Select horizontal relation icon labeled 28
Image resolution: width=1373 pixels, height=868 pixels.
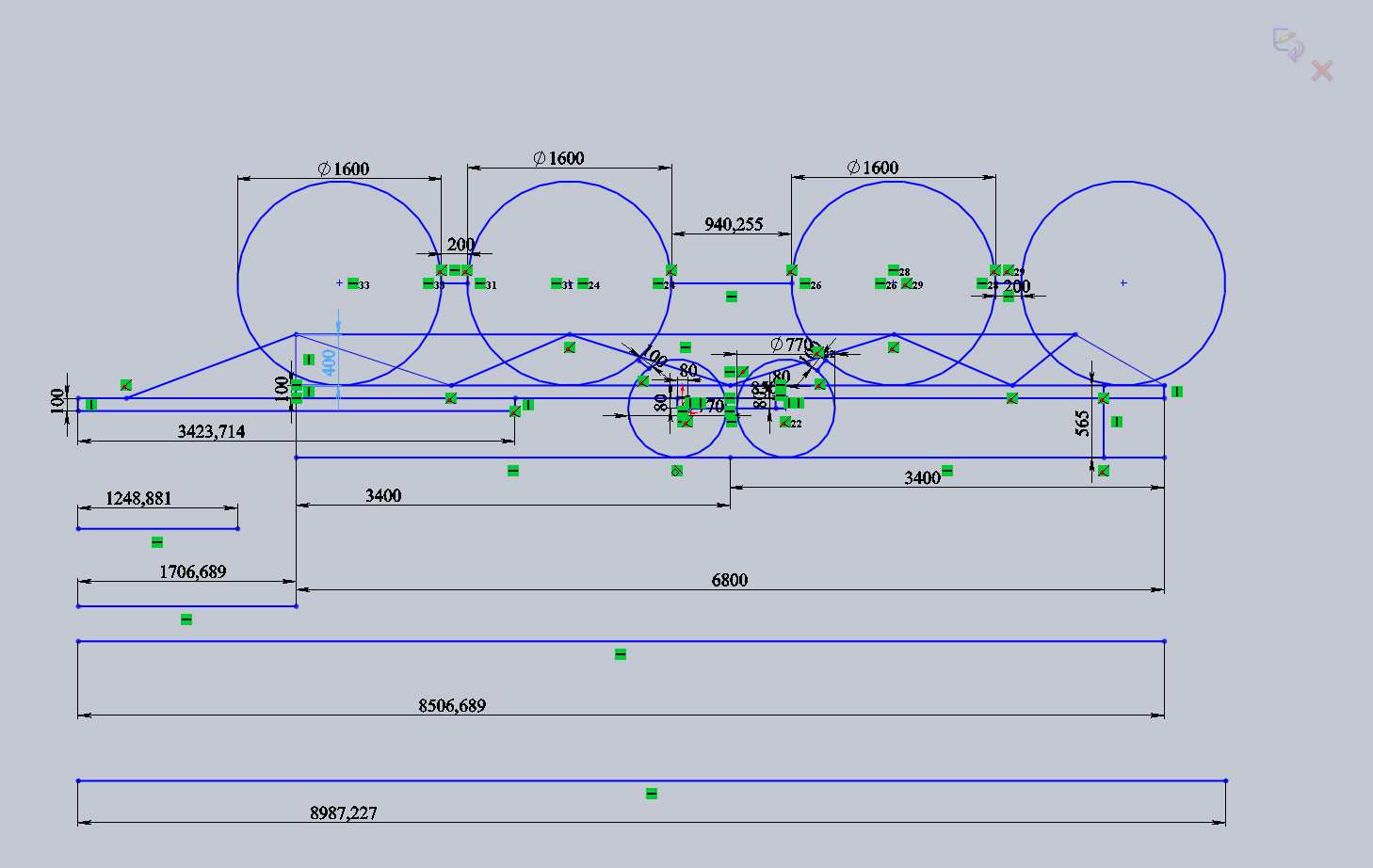[x=894, y=271]
